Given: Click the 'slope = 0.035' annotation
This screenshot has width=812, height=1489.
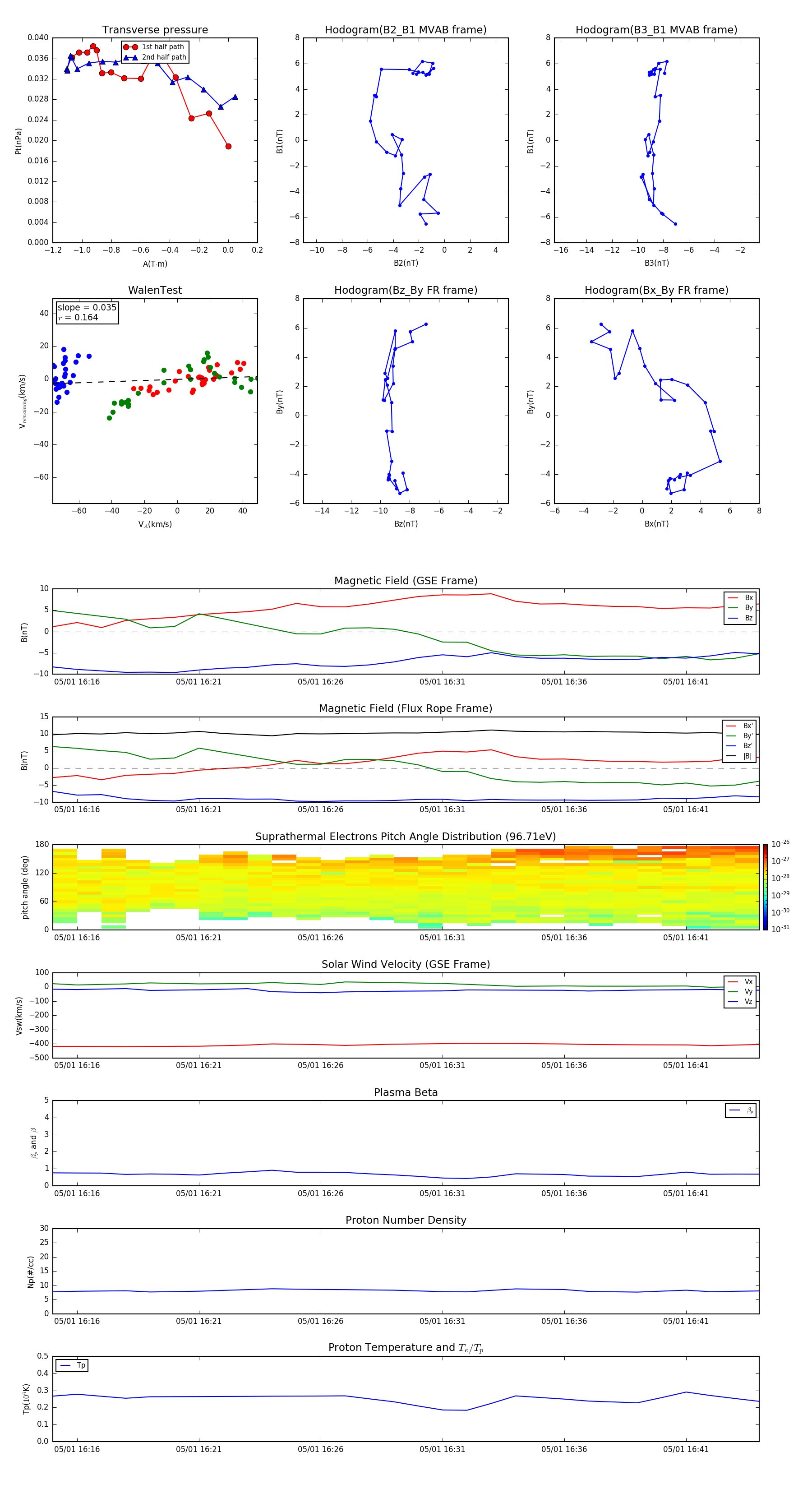Looking at the screenshot, I should (87, 308).
